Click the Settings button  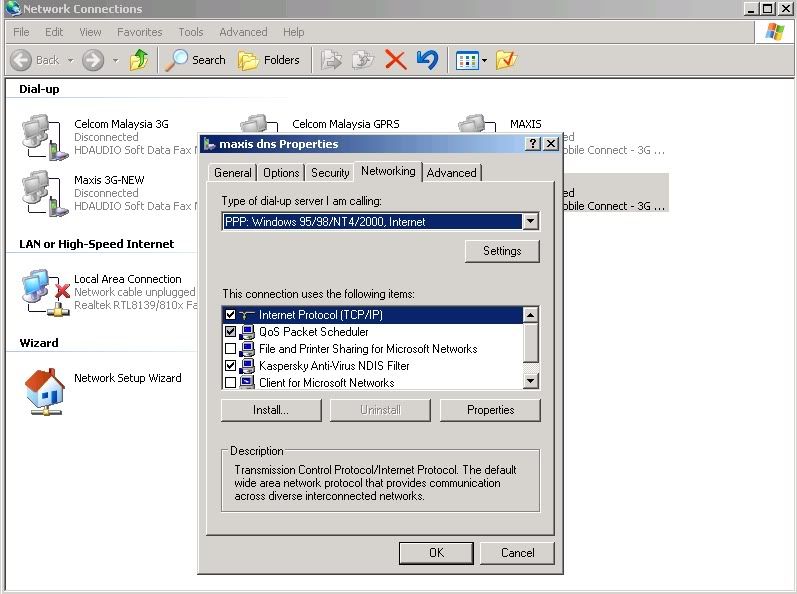[502, 251]
